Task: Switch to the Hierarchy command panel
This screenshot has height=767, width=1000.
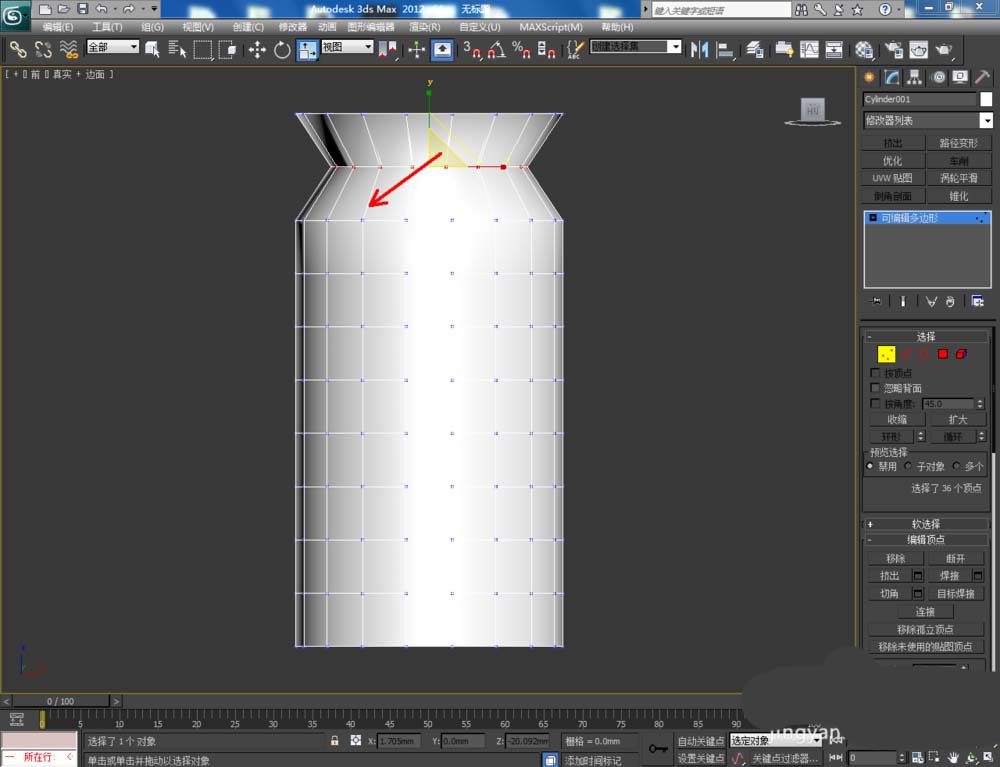Action: click(915, 77)
